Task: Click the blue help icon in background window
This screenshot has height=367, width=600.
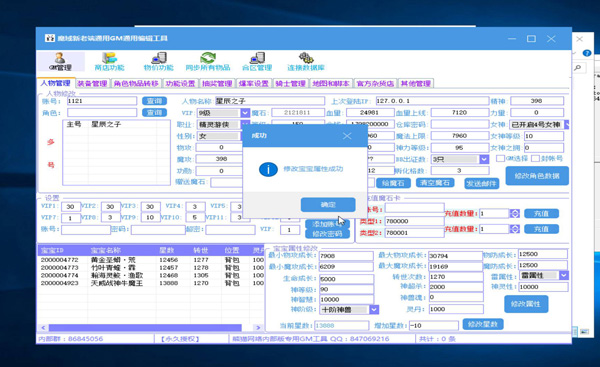Action: pos(587,53)
